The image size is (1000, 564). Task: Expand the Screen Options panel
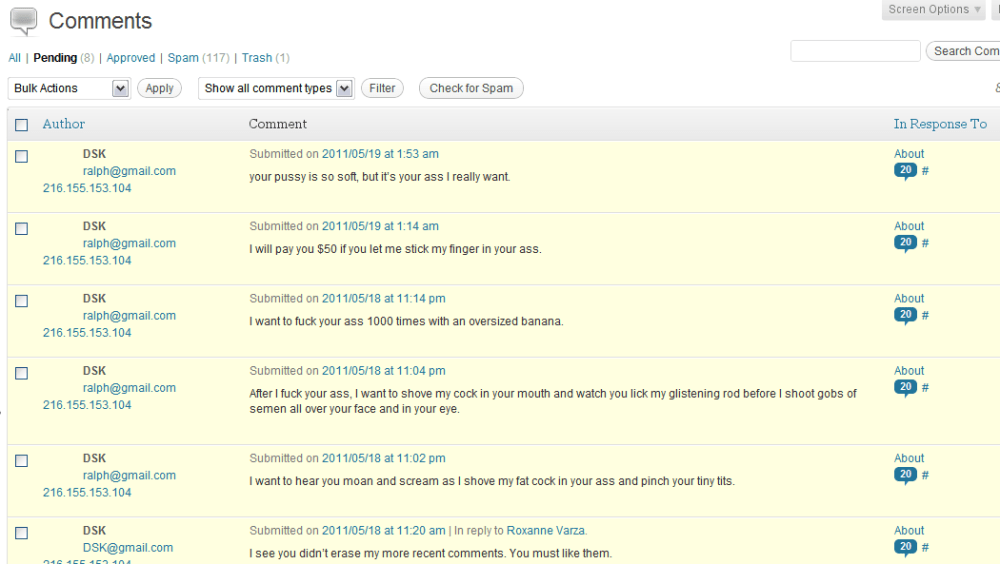[934, 10]
